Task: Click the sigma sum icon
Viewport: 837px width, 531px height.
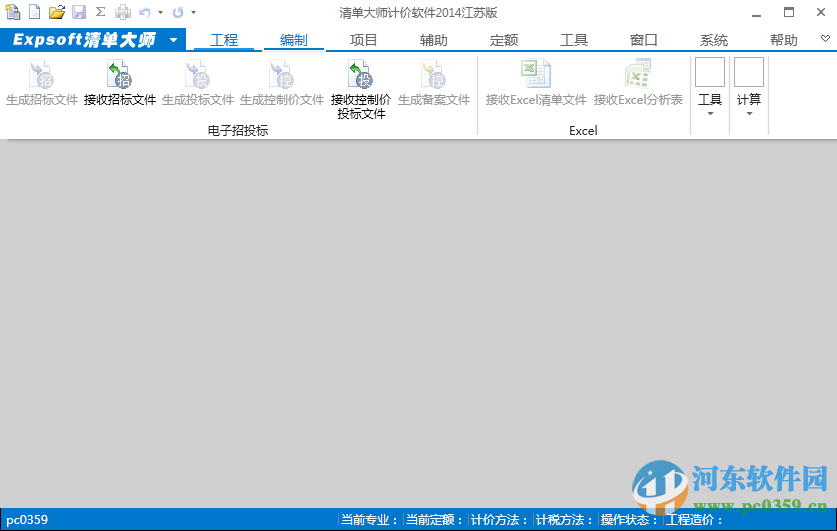Action: 100,12
